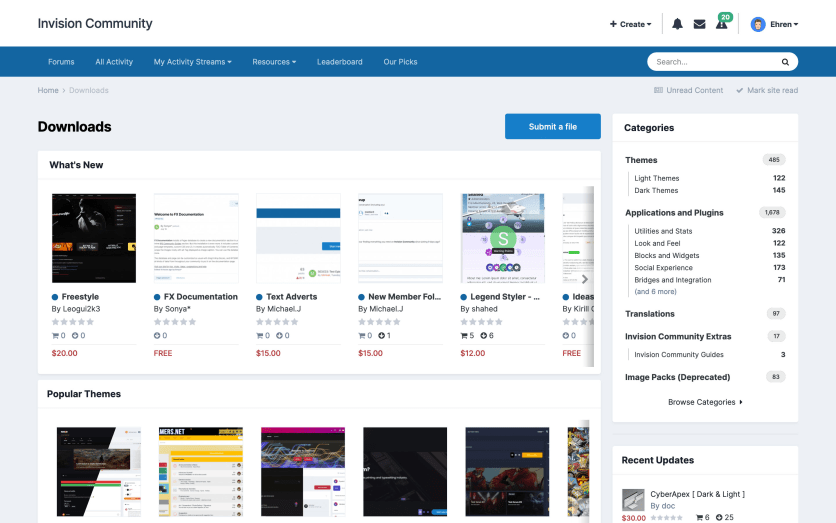
Task: Open the Create dropdown menu
Action: tap(630, 24)
